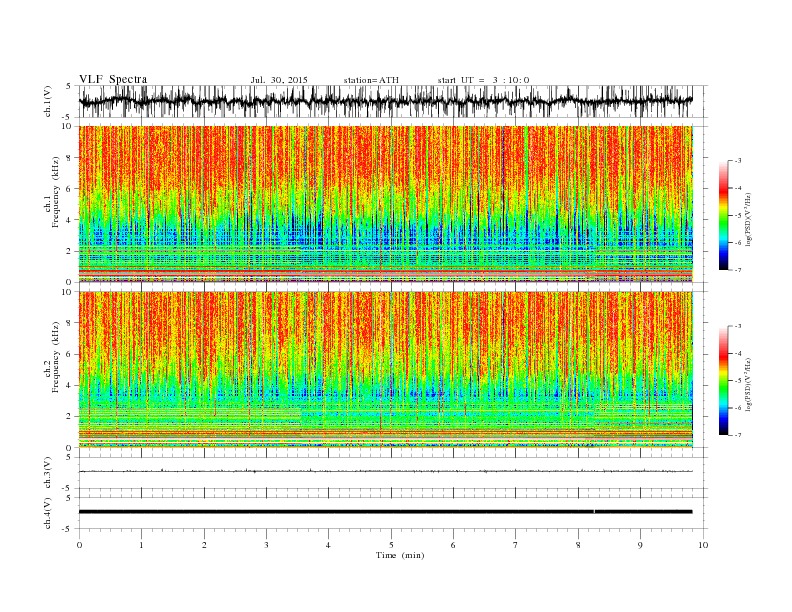Click the "ch.3(V)" axis label
The image size is (792, 612).
47,473
